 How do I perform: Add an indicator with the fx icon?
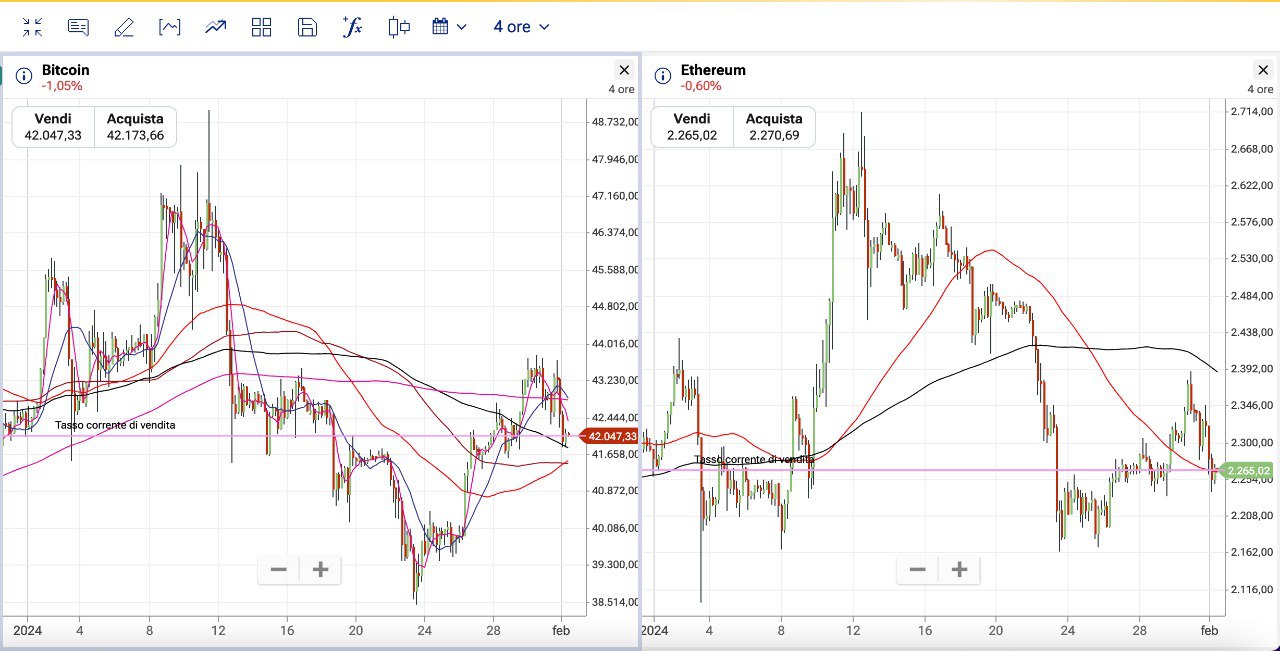click(x=352, y=27)
